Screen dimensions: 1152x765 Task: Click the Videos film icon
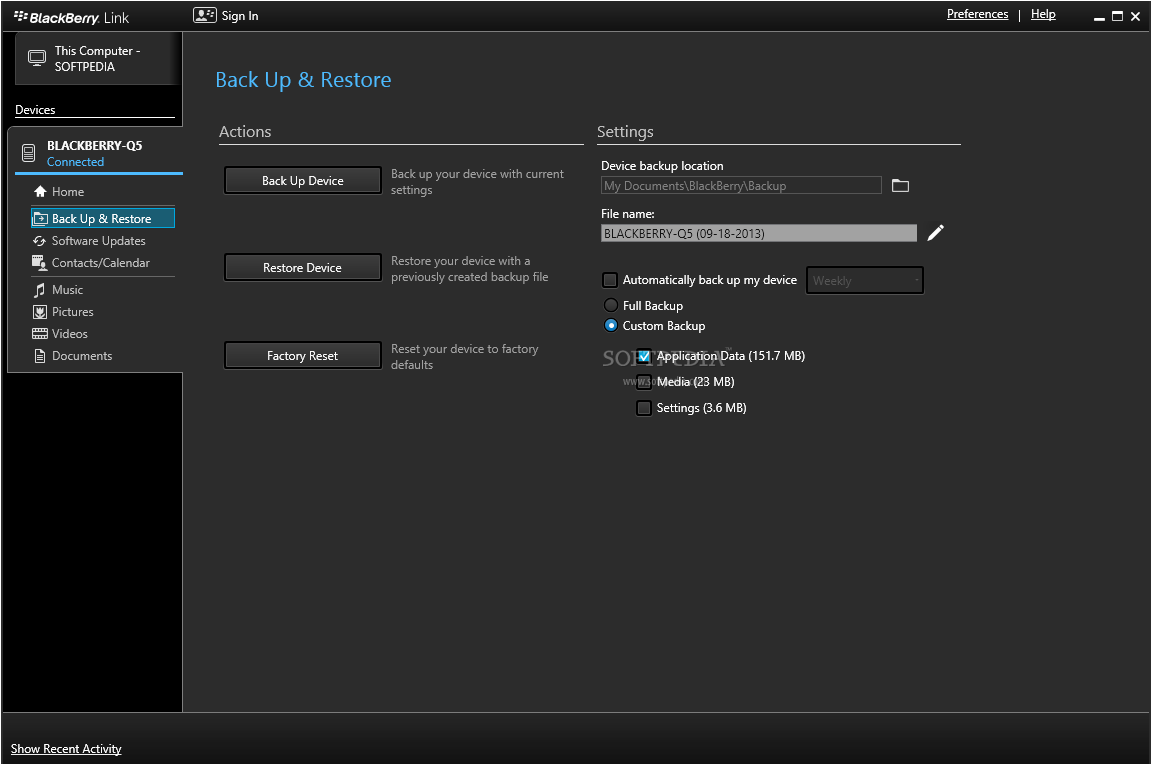(40, 334)
